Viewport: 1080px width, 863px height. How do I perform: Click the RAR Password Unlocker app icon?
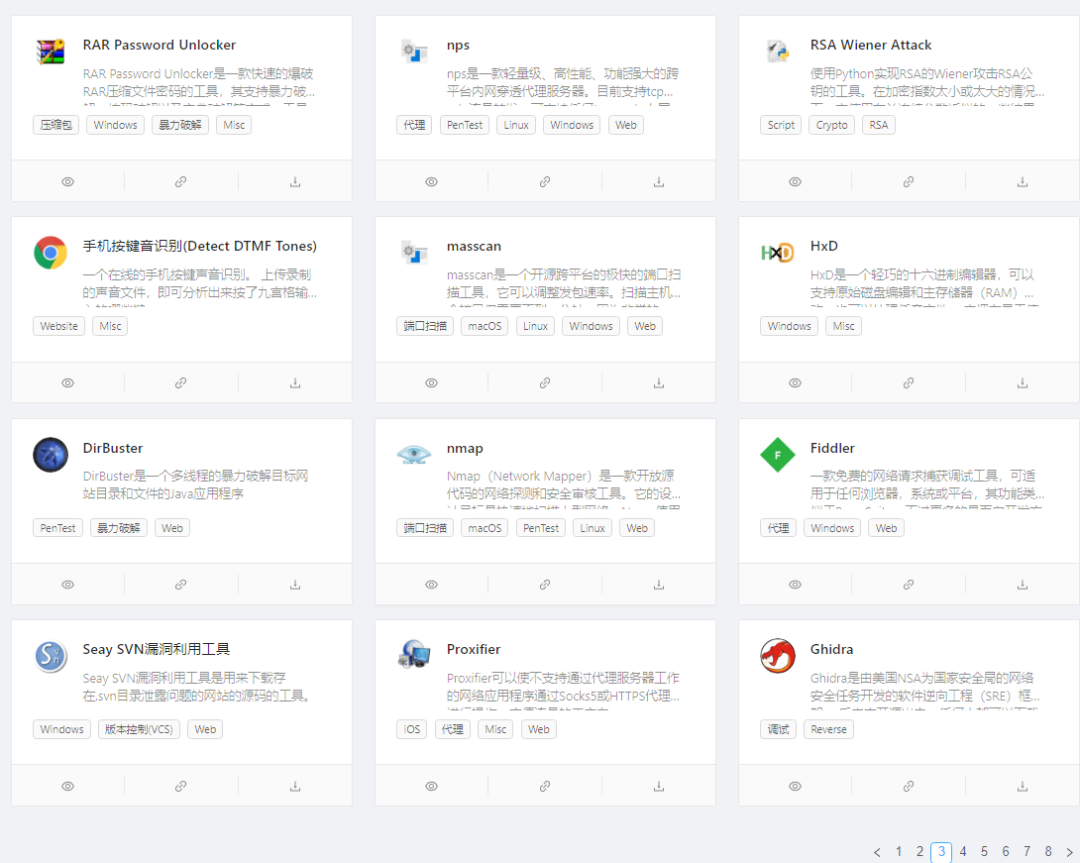[x=50, y=52]
